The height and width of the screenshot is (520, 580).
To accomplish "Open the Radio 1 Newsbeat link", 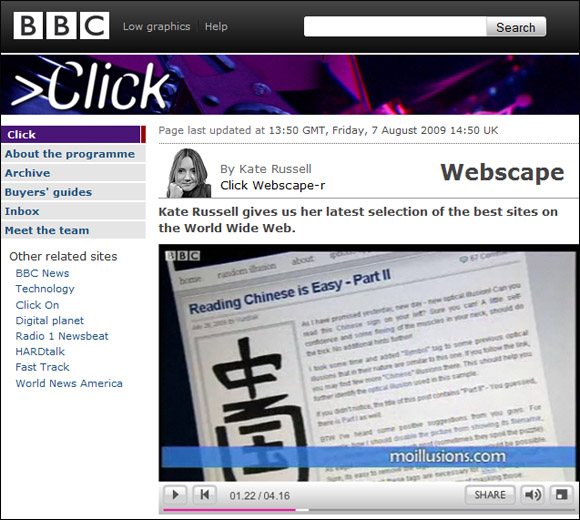I will [62, 336].
